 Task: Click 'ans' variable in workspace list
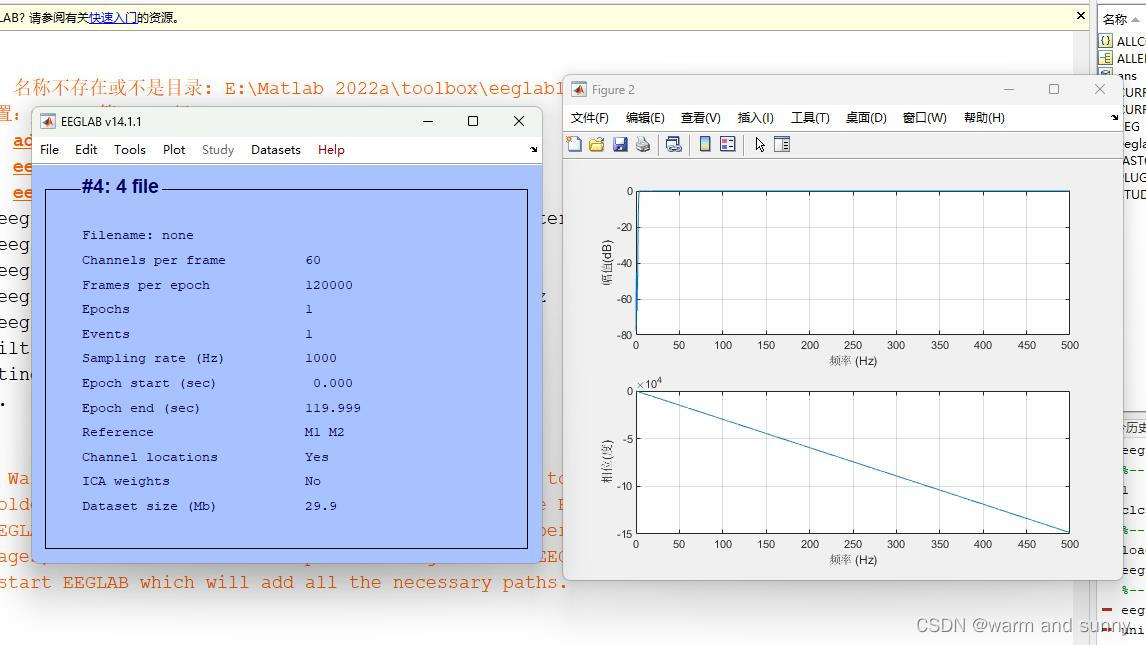[x=1128, y=76]
